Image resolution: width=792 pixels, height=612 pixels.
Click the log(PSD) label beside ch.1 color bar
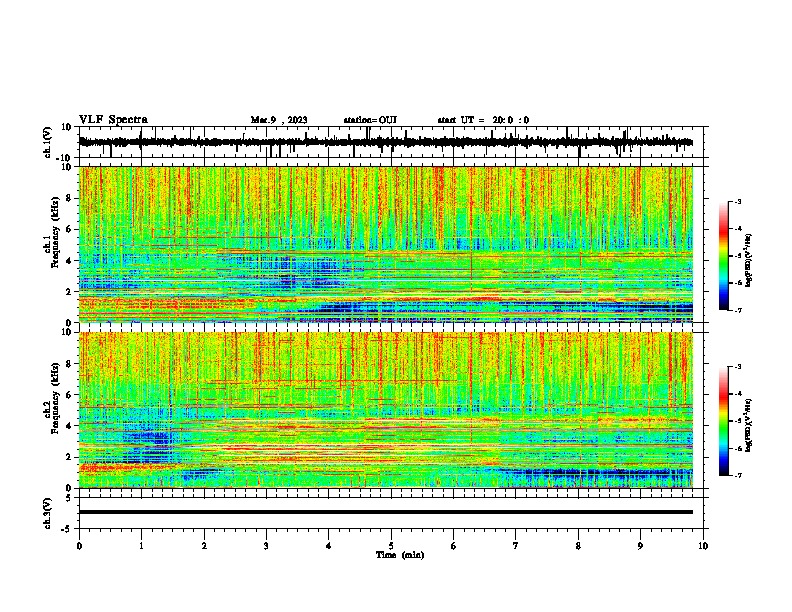coord(748,261)
